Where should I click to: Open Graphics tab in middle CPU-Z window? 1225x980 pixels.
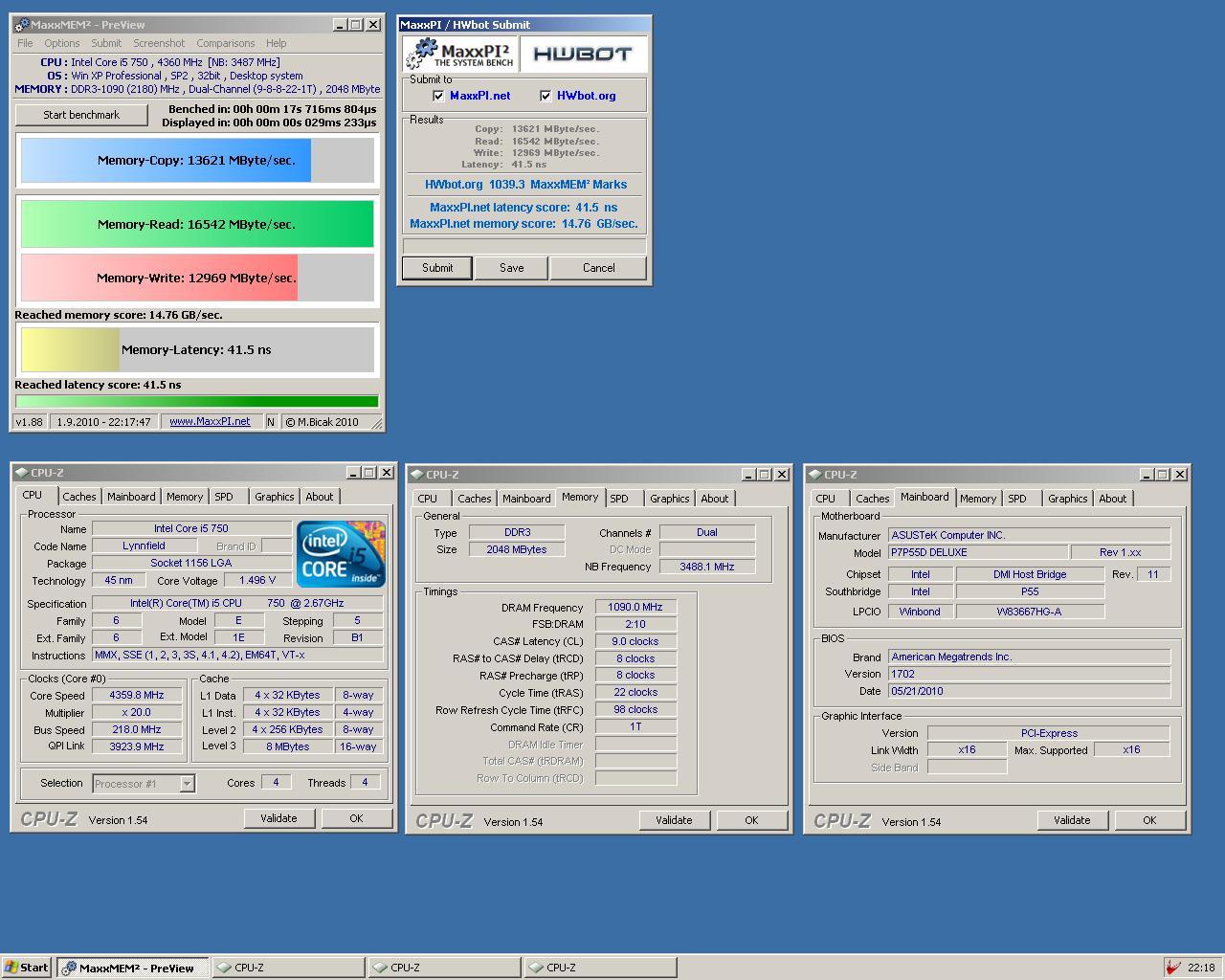click(670, 499)
